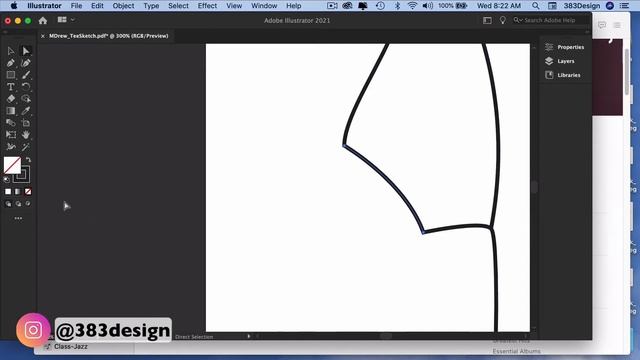Open the Type menu
The height and width of the screenshot is (360, 640).
coord(151,6)
